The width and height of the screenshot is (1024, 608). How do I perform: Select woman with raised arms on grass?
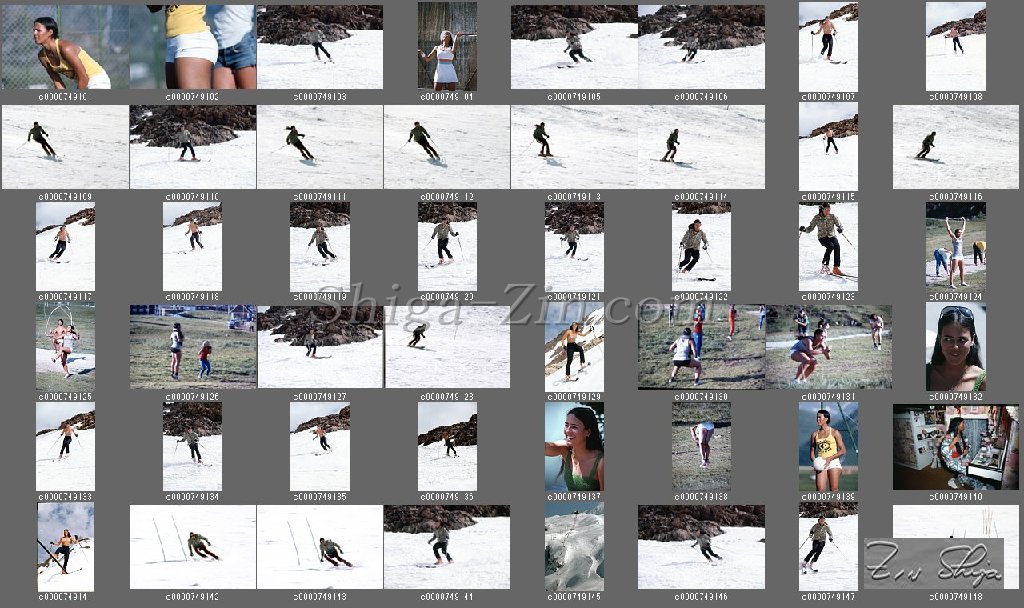[955, 246]
